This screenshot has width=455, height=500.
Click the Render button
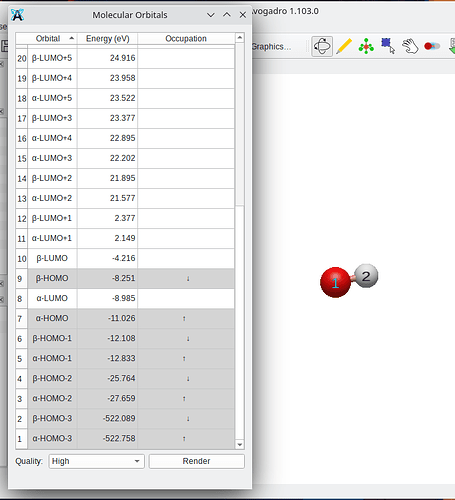[197, 461]
